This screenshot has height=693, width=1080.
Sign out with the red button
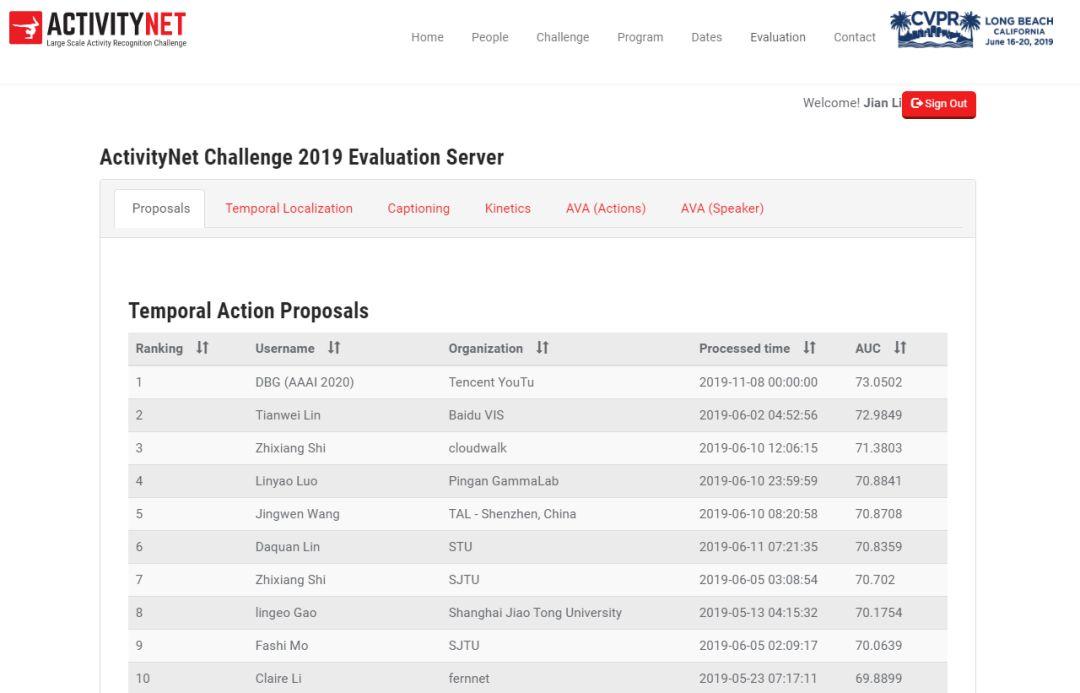[x=939, y=104]
